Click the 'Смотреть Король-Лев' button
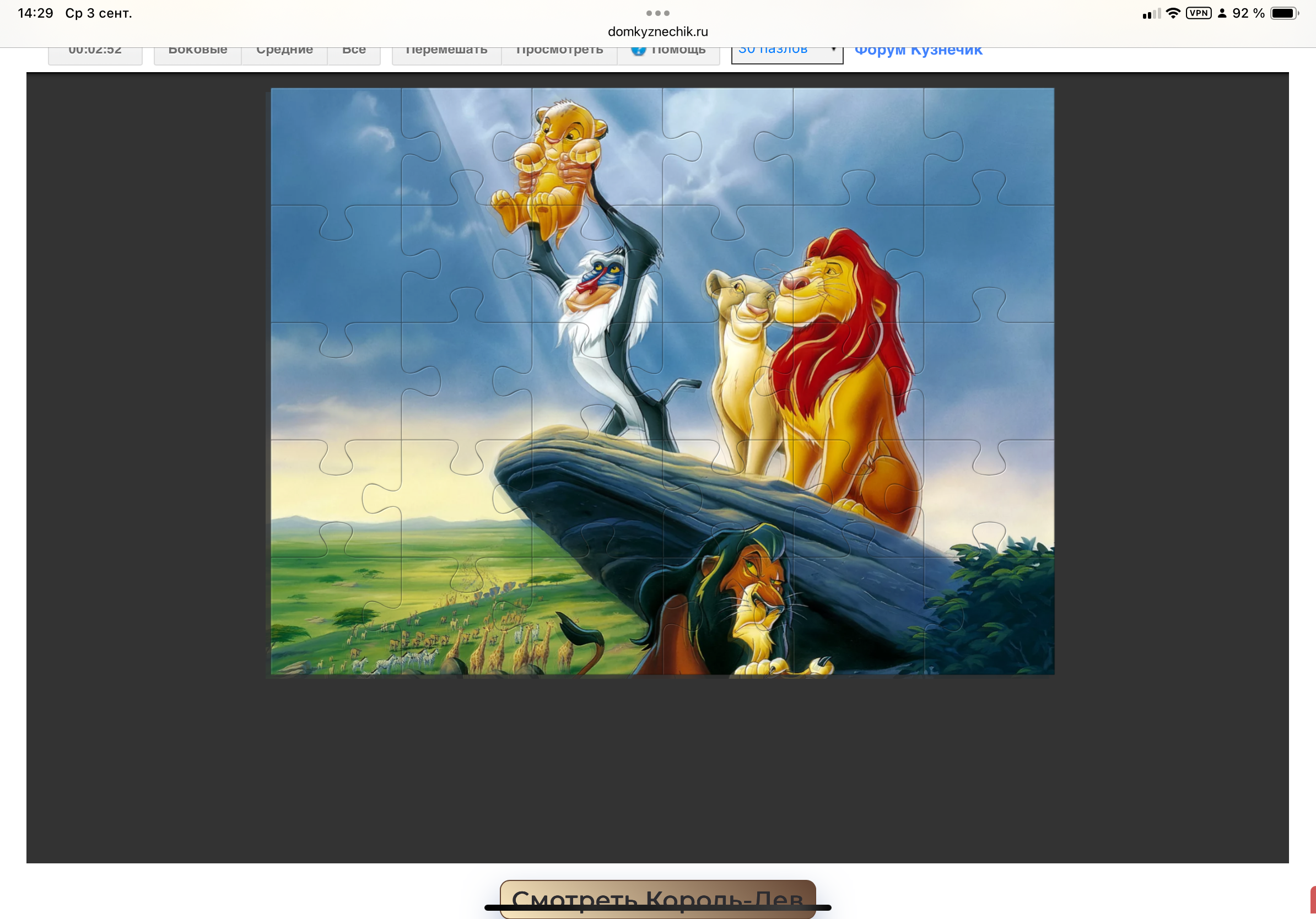1316x919 pixels. (657, 899)
